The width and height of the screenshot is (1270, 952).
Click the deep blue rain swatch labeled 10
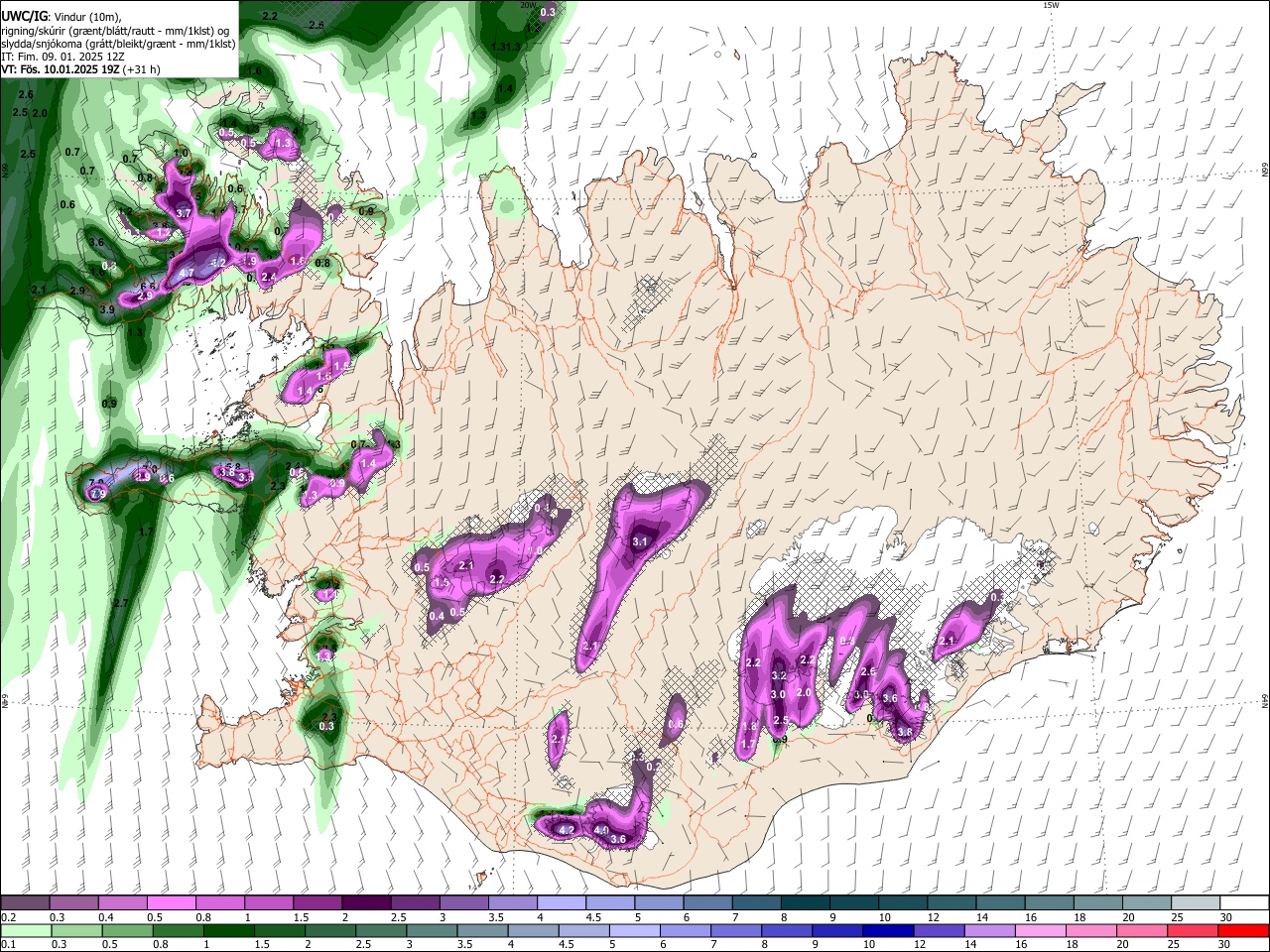889,930
